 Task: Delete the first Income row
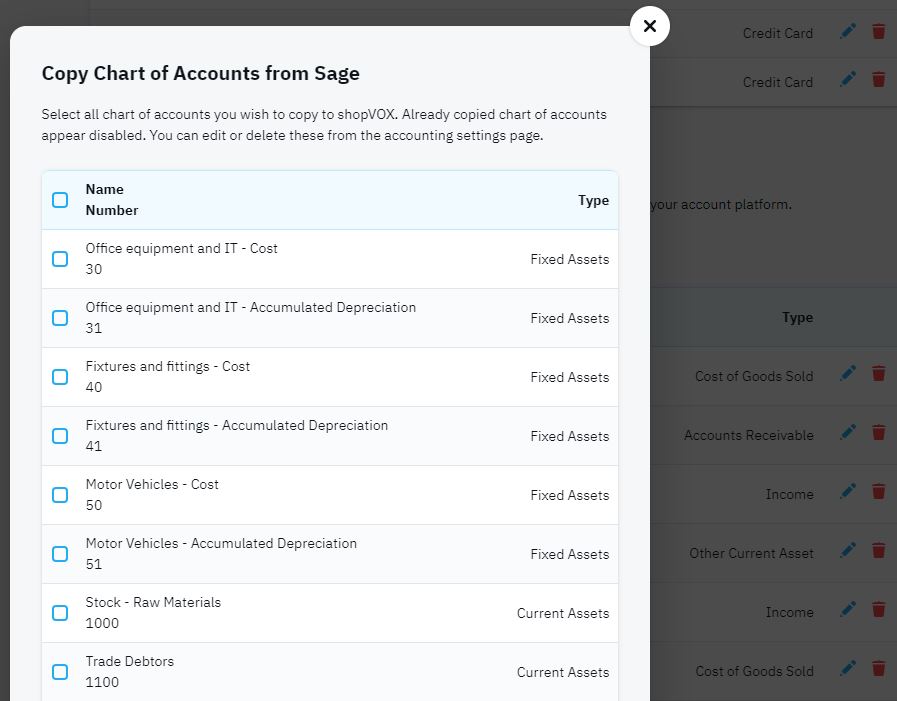[879, 491]
